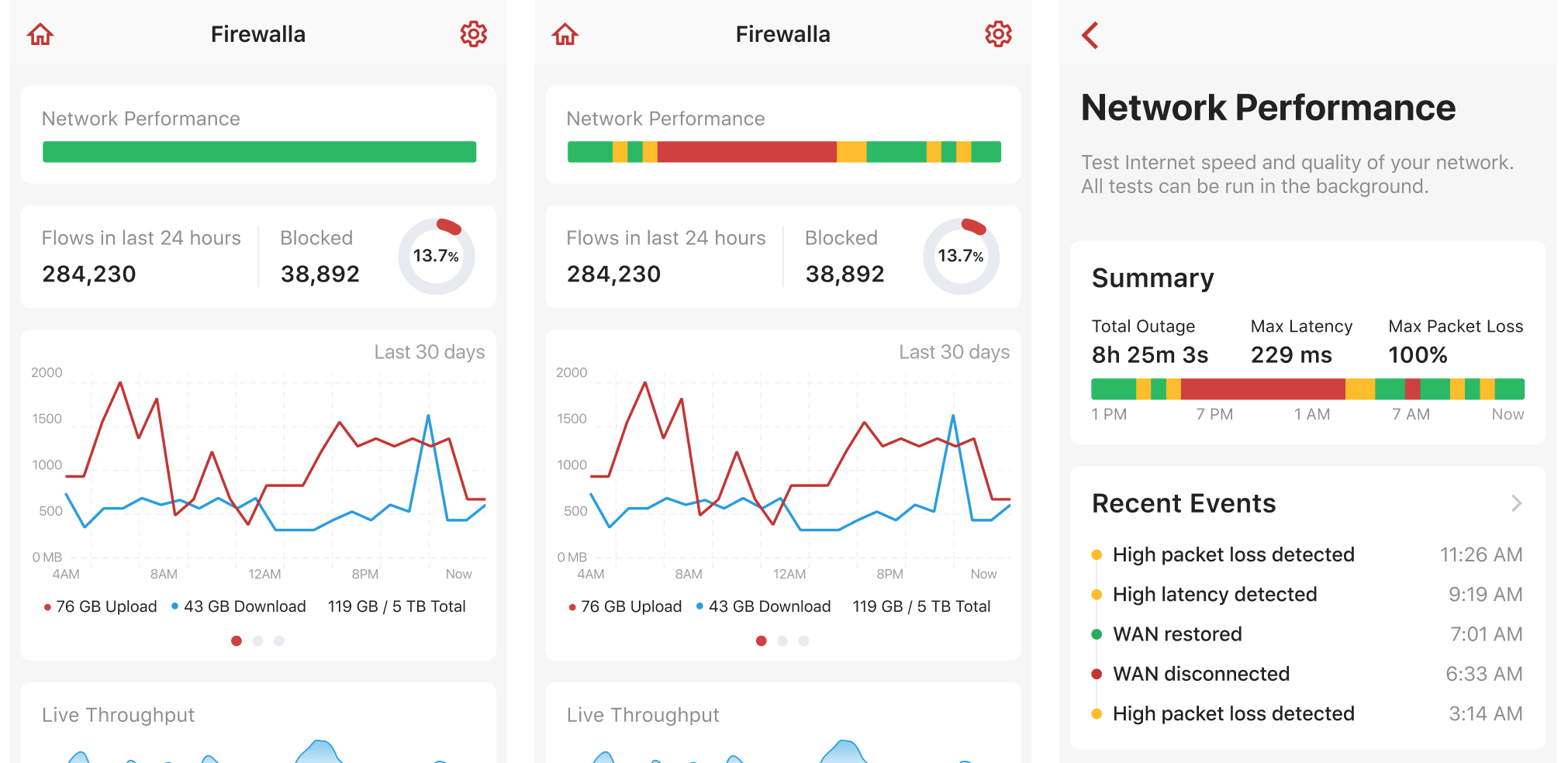Select third page dot under left chart
The image size is (1568, 763).
279,640
